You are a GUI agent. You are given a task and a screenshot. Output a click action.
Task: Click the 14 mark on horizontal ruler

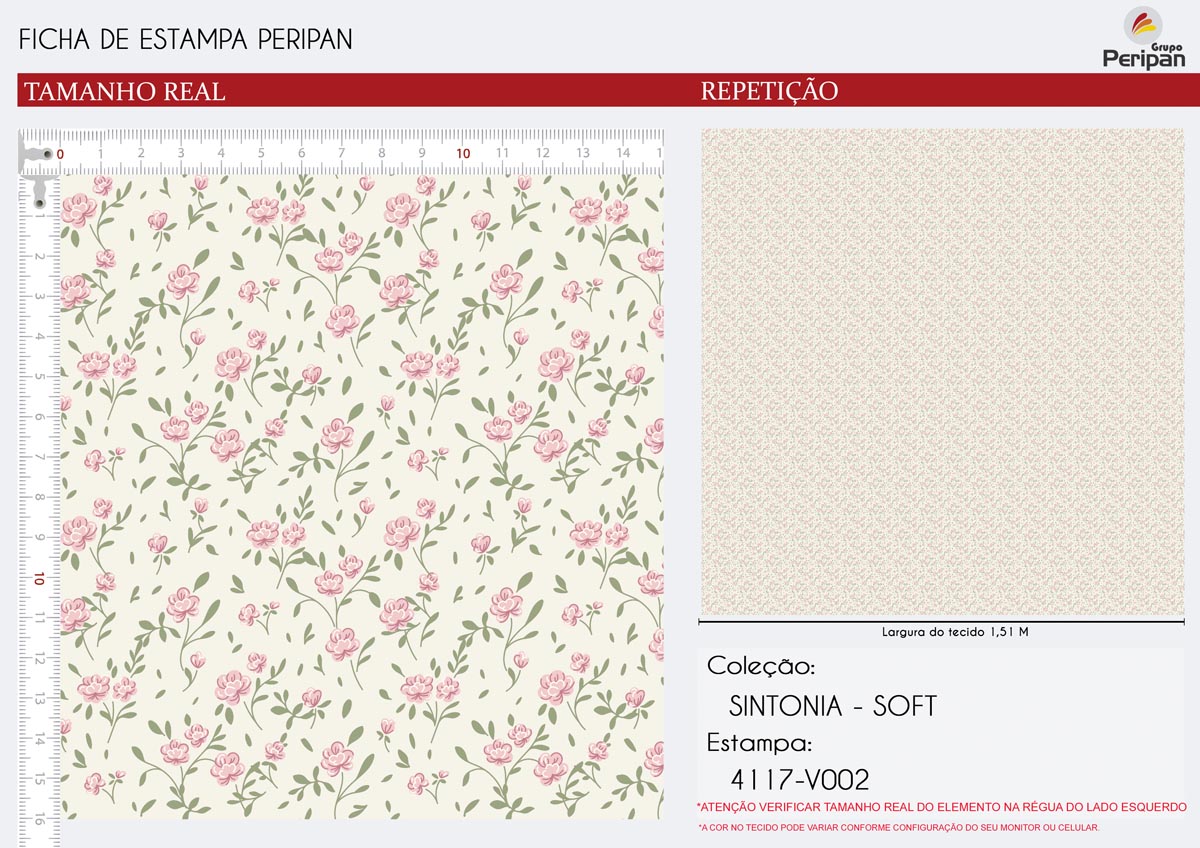[623, 153]
